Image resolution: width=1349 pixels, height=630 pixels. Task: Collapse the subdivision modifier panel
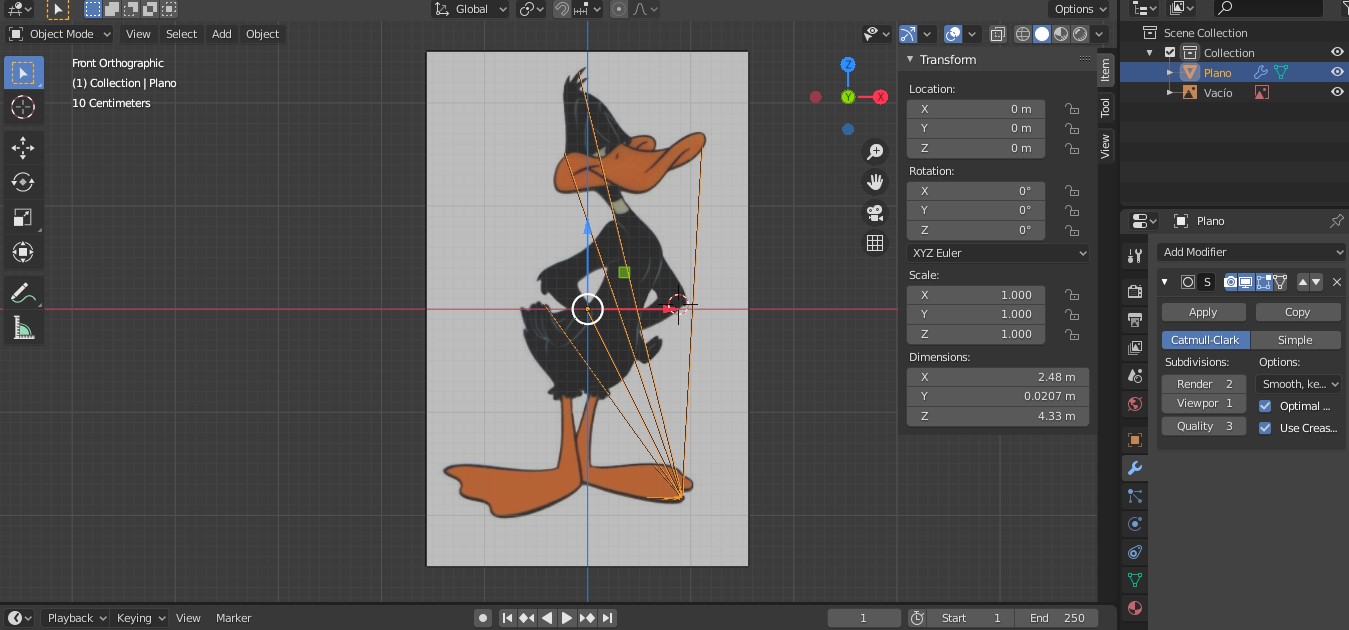1165,282
